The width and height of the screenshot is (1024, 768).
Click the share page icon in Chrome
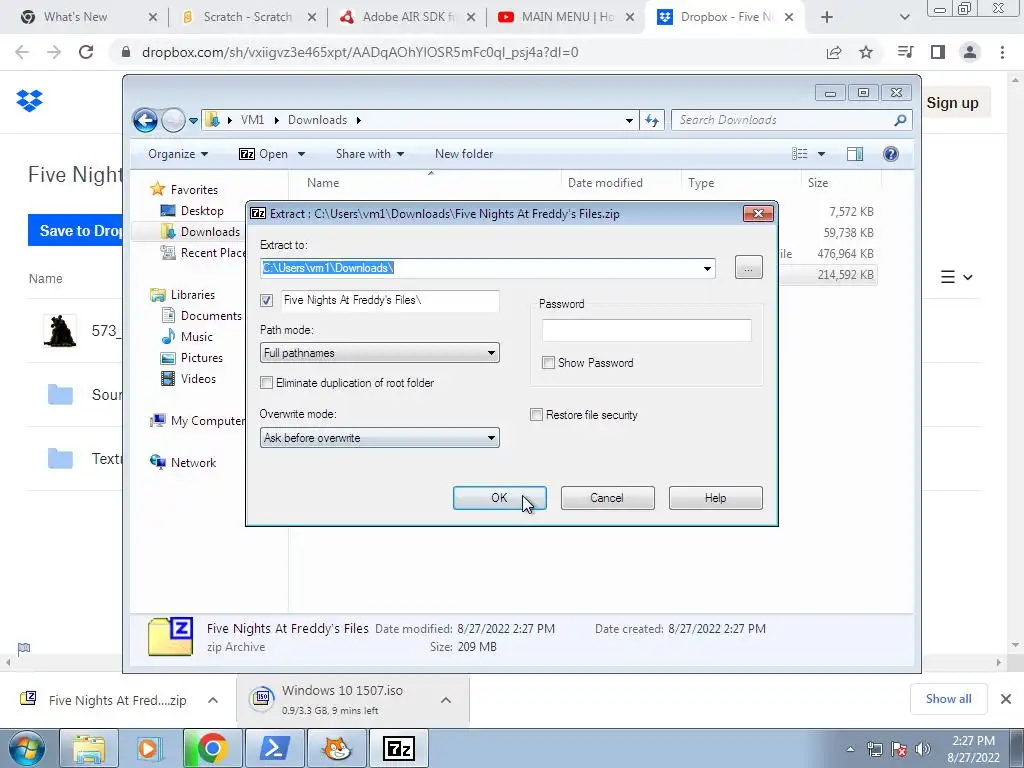coord(834,52)
